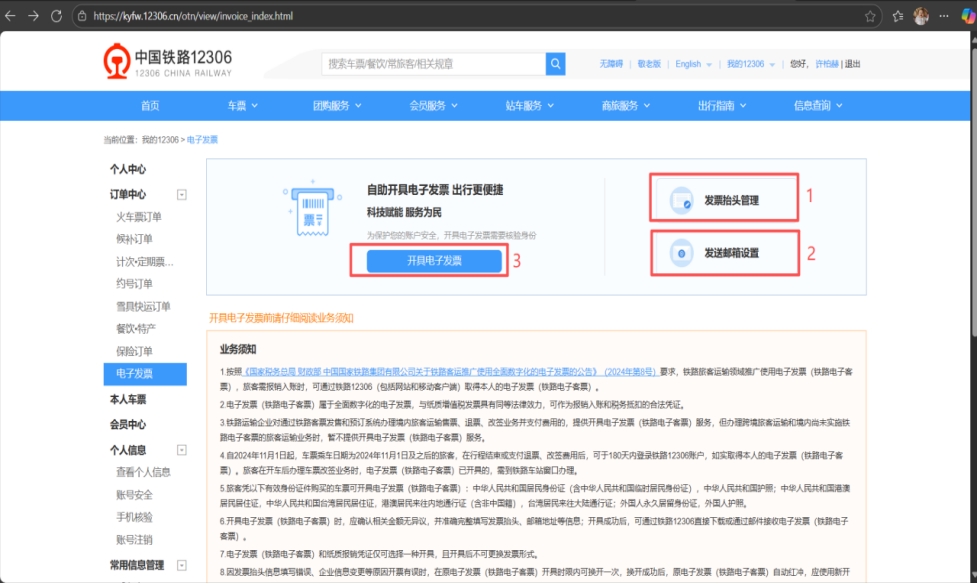Open the Copilot sidebar icon
This screenshot has width=977, height=584.
[x=968, y=16]
